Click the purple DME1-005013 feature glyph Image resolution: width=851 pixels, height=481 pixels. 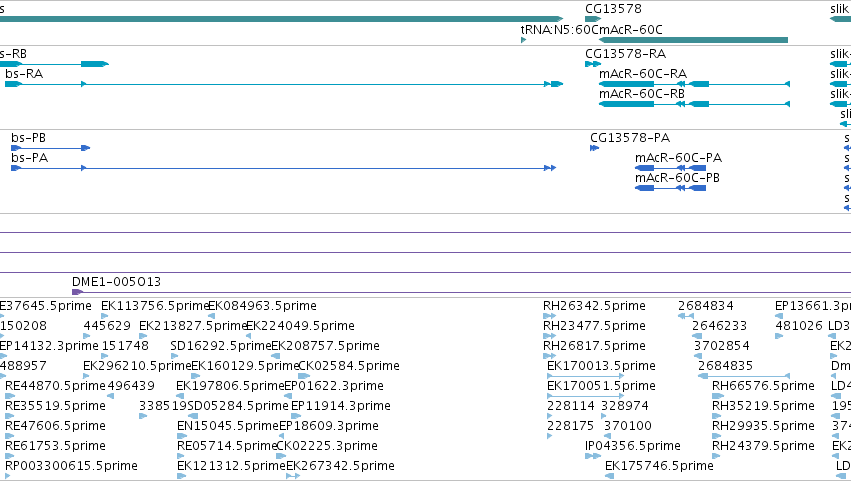(77, 292)
